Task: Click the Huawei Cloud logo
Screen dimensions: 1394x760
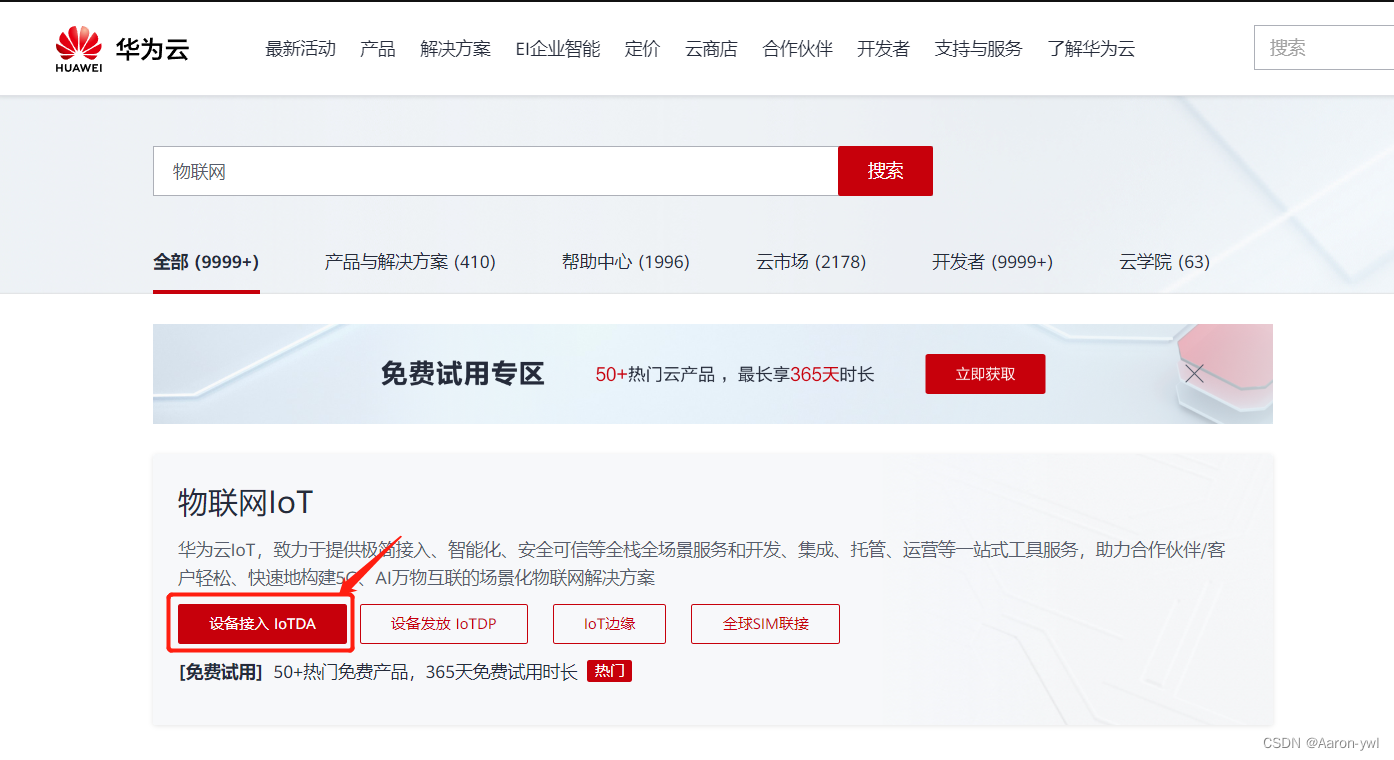Action: click(x=122, y=49)
